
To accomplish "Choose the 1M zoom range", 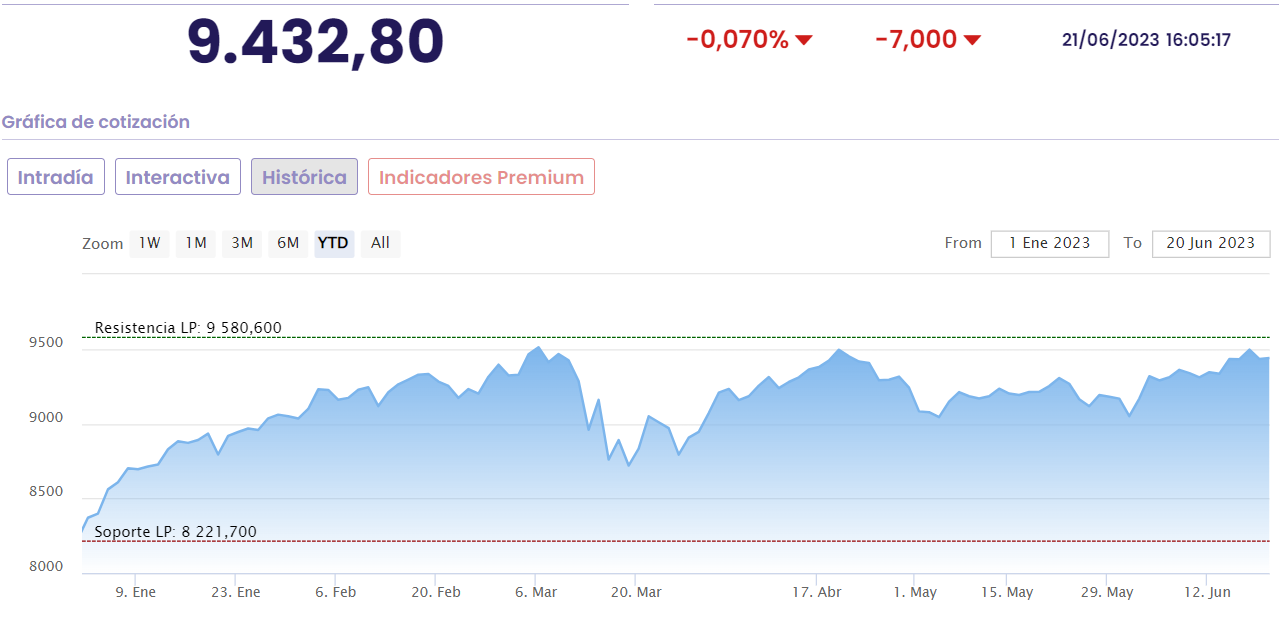I will pyautogui.click(x=196, y=243).
